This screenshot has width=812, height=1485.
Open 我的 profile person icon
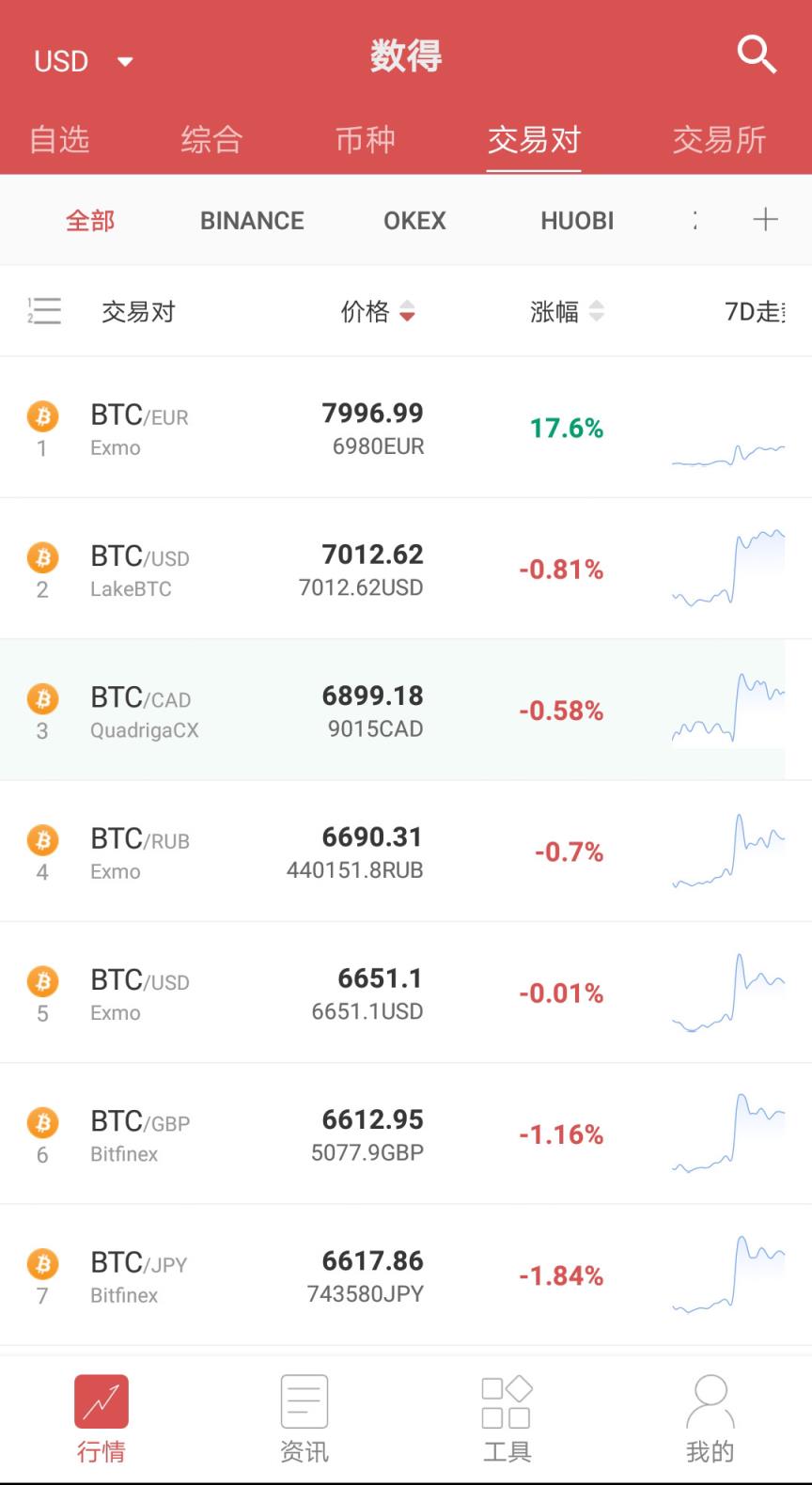click(x=710, y=1401)
